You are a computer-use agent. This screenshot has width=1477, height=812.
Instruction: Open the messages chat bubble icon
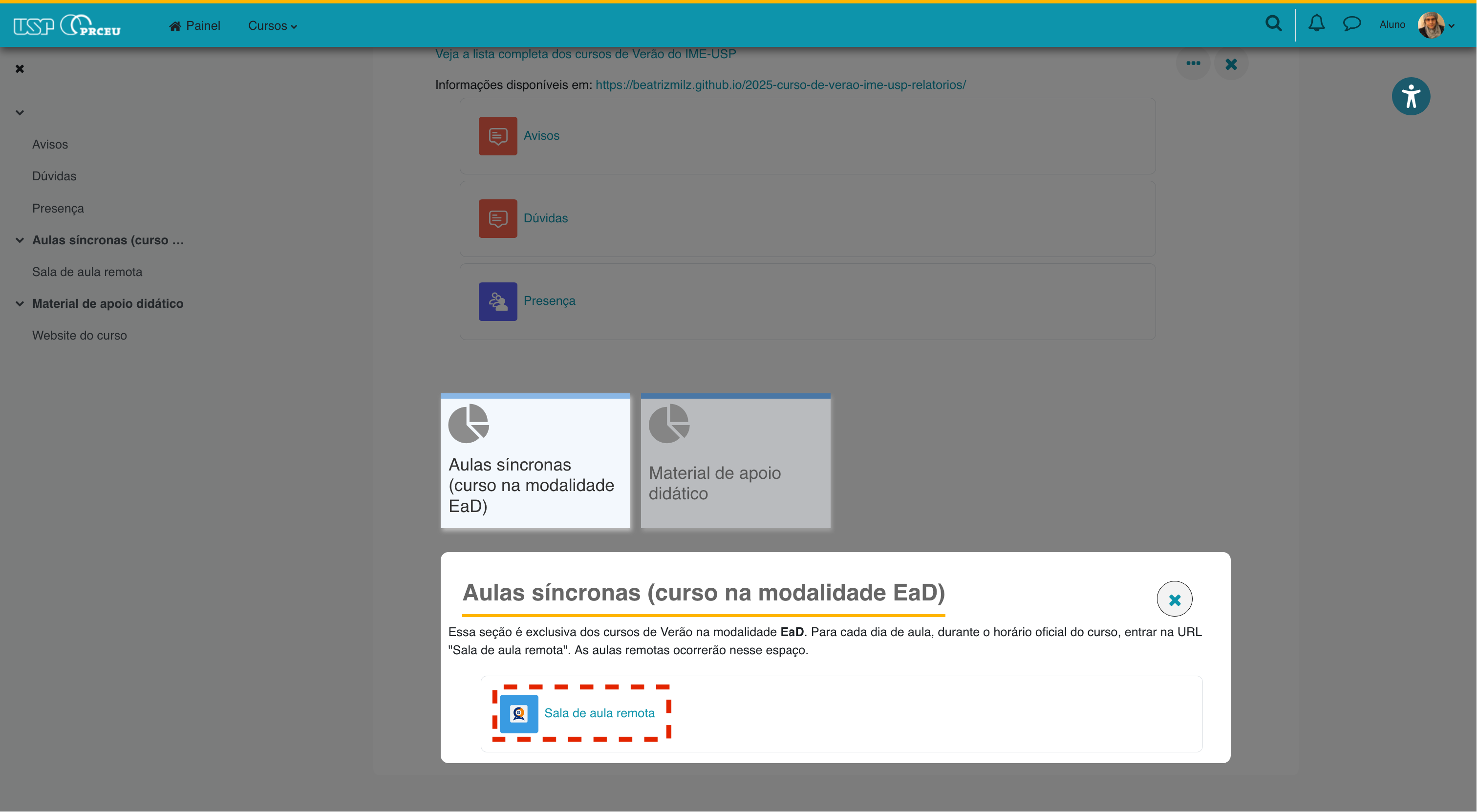click(1352, 24)
